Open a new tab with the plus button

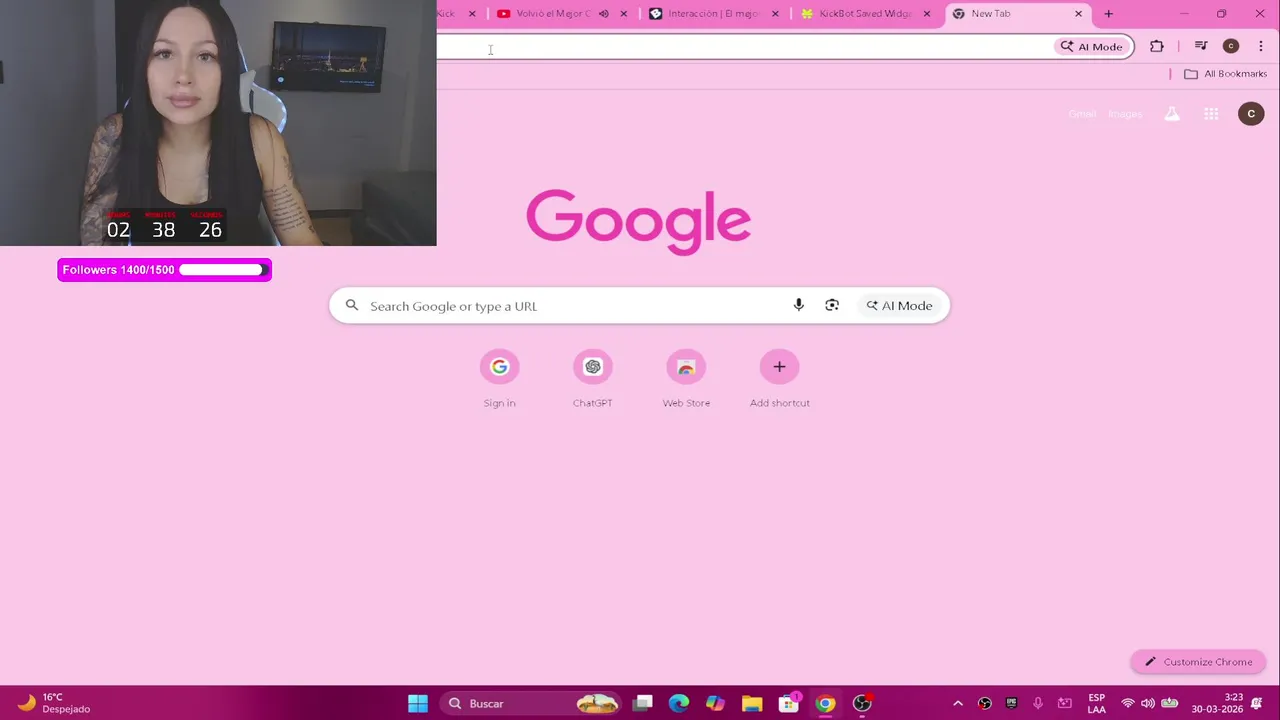click(x=1108, y=14)
